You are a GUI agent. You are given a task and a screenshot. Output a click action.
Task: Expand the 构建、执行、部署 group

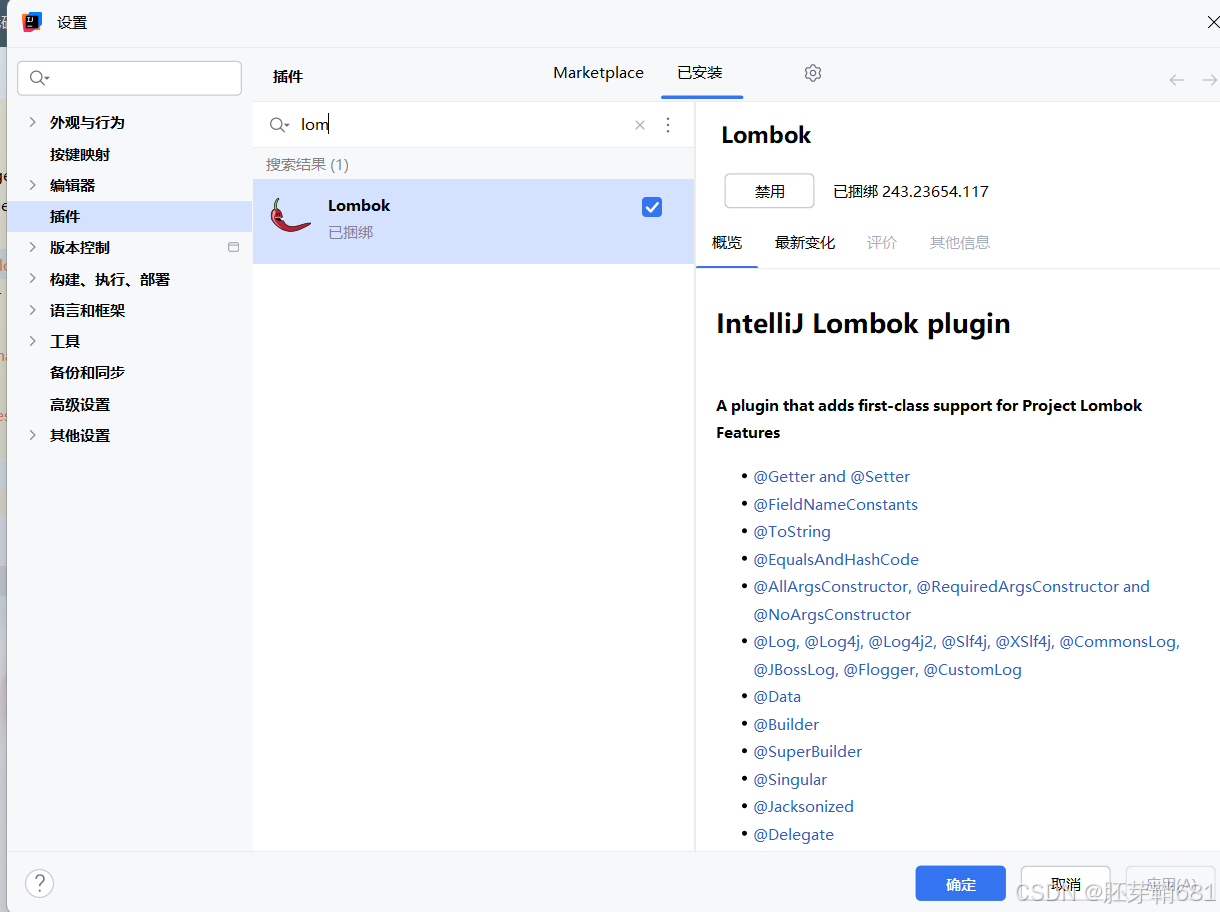(32, 279)
